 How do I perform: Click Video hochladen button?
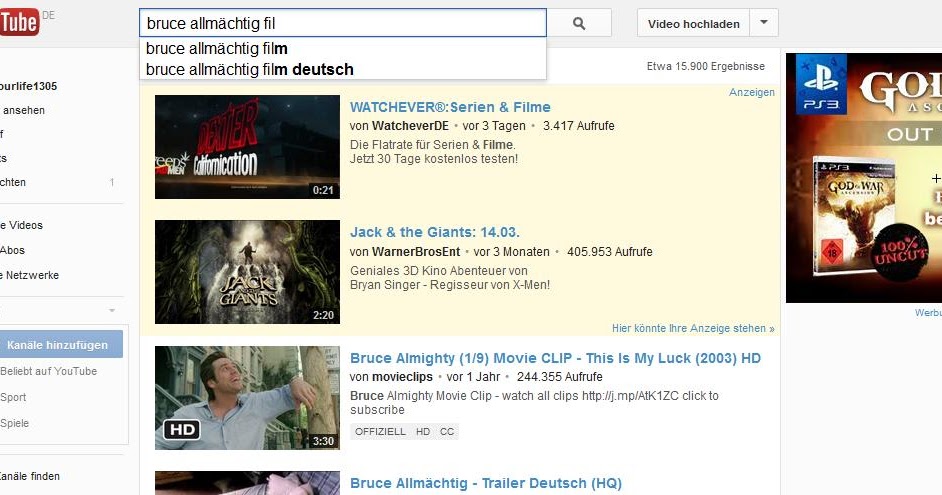[693, 23]
